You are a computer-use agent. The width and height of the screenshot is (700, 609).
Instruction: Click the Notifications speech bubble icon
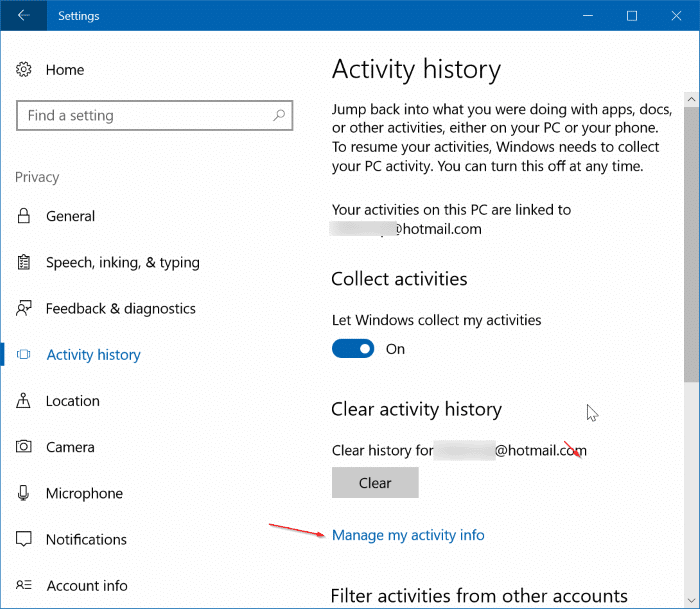(24, 539)
